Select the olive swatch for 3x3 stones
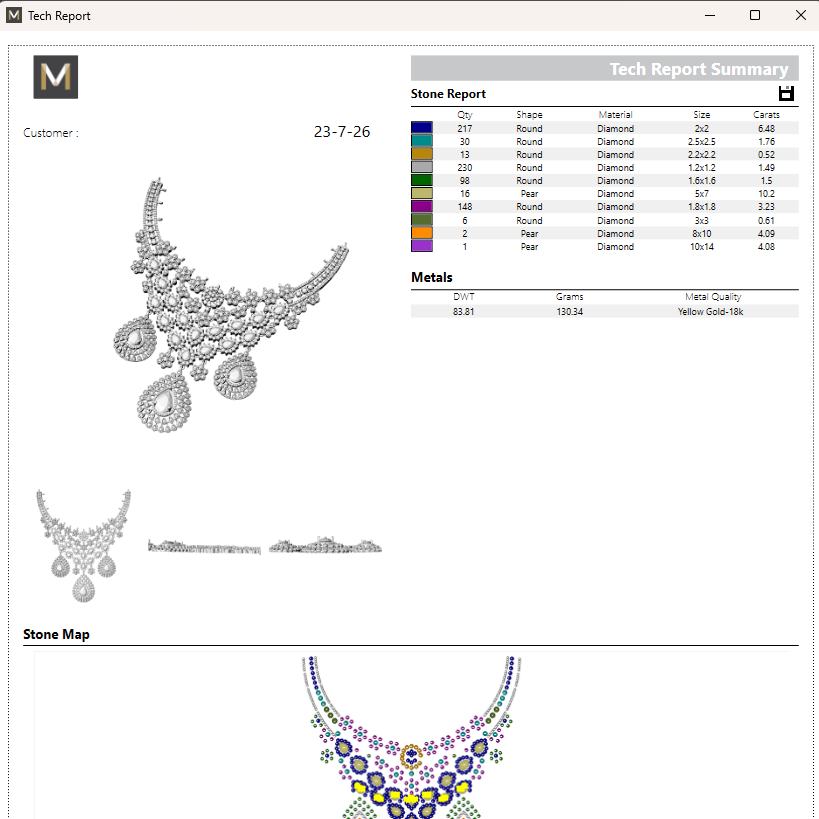 click(x=422, y=220)
